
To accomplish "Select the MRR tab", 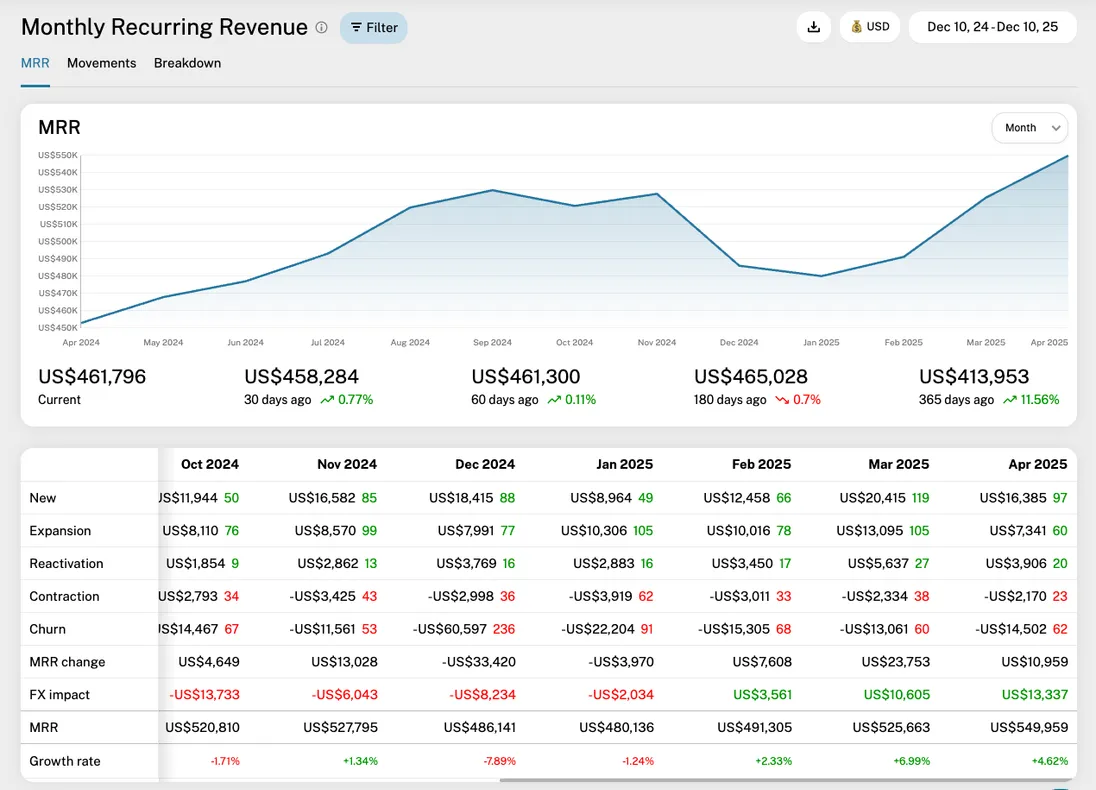I will [x=34, y=63].
